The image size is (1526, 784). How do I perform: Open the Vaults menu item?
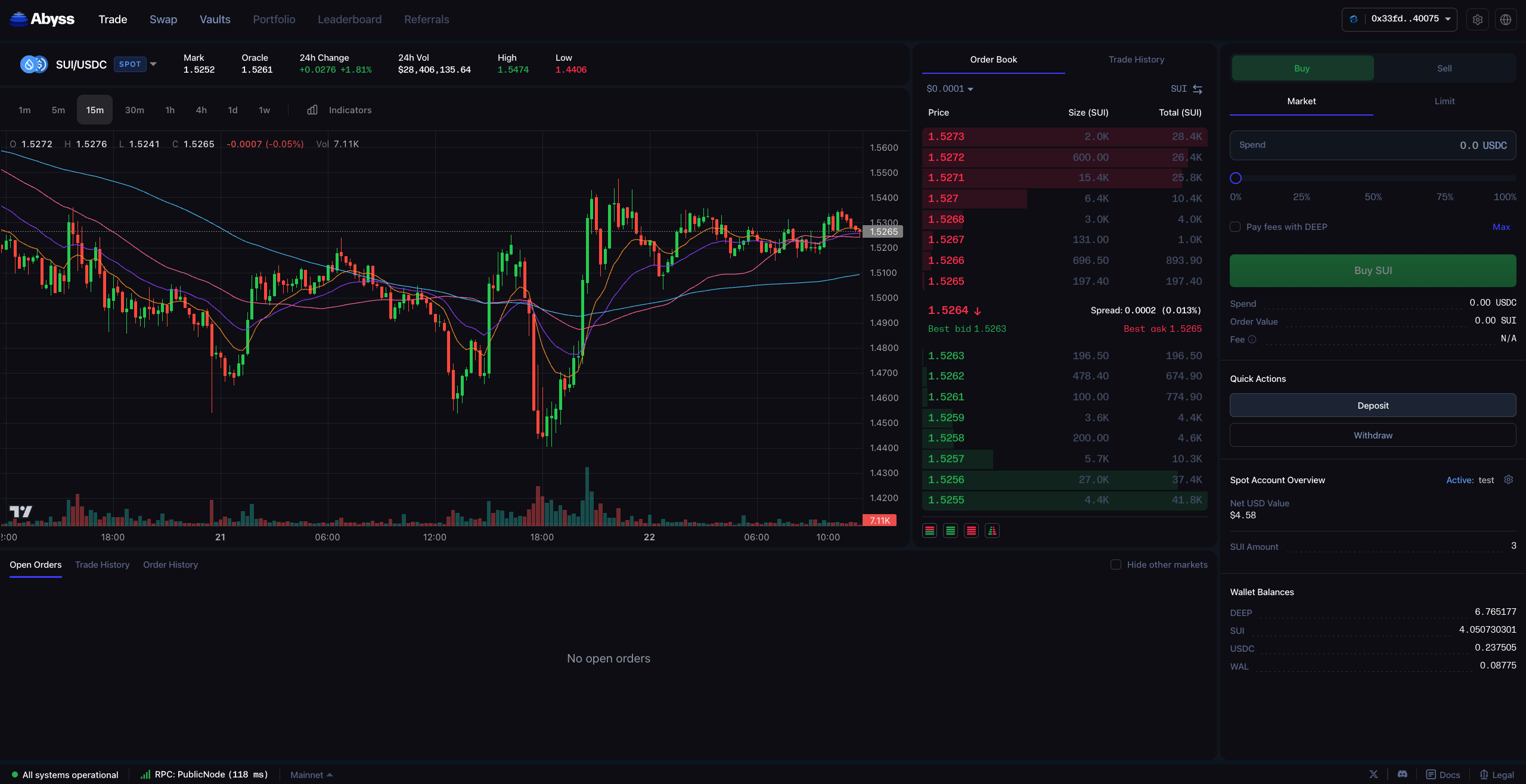(x=215, y=20)
